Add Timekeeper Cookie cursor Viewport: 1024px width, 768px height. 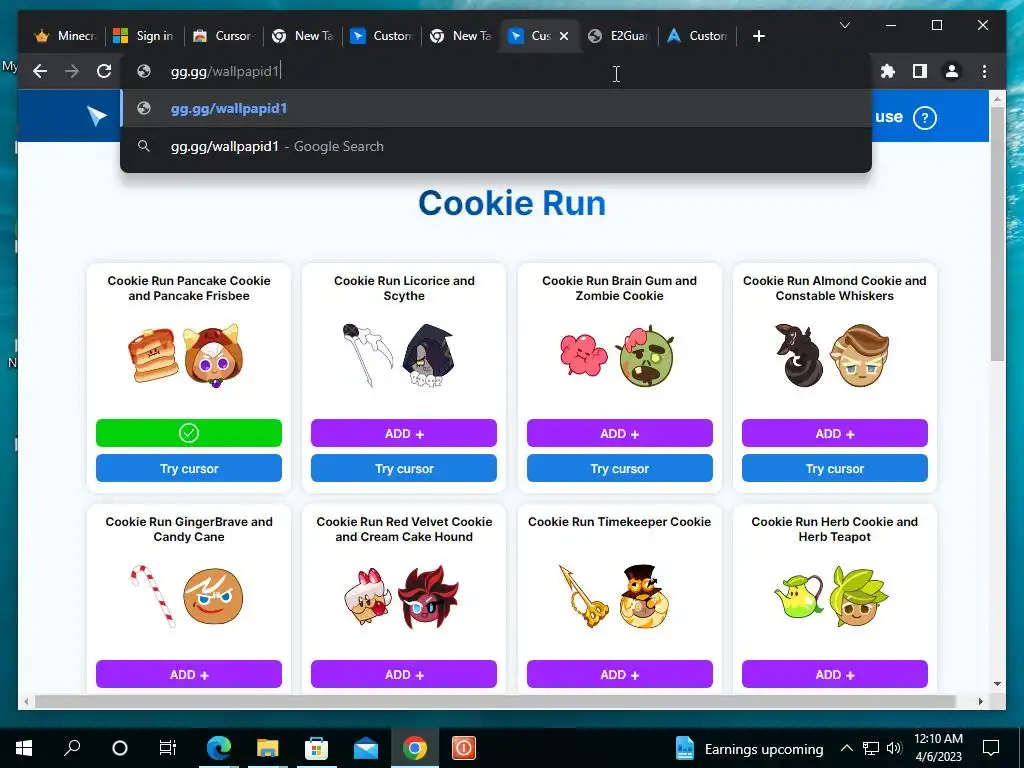point(619,674)
